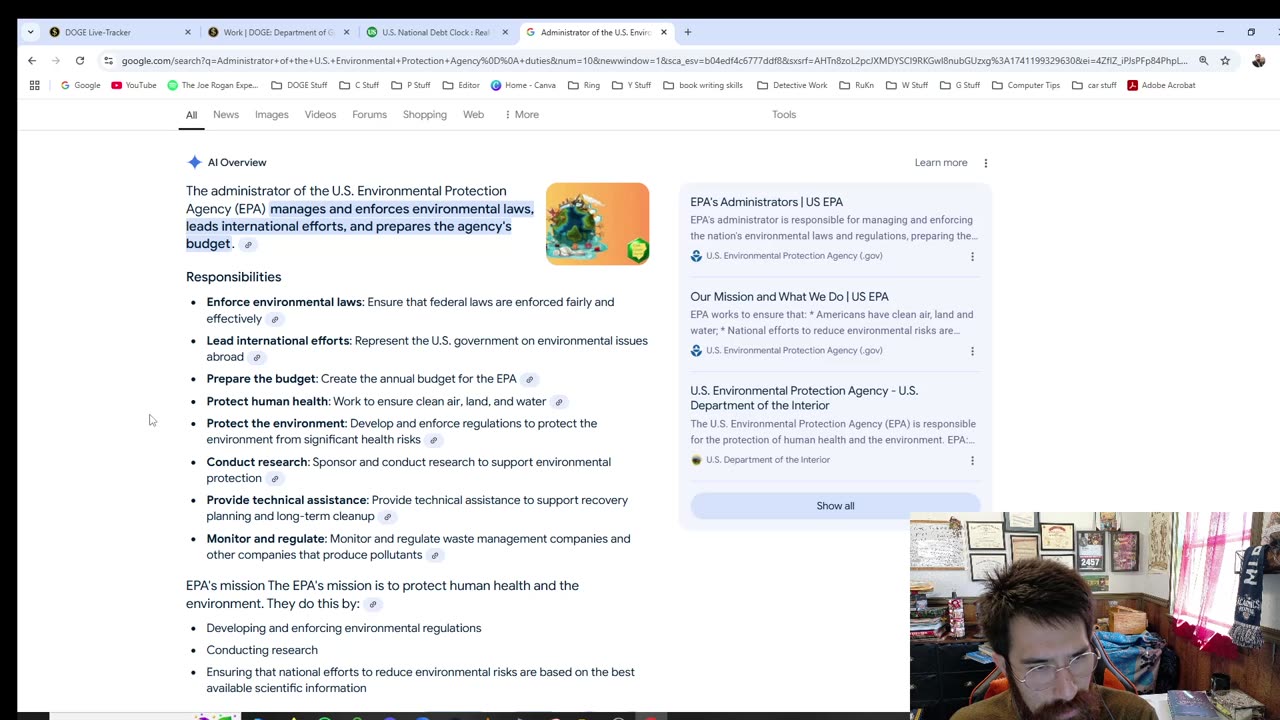Click Learn more on AI Overview
Viewport: 1280px width, 720px height.
[941, 162]
